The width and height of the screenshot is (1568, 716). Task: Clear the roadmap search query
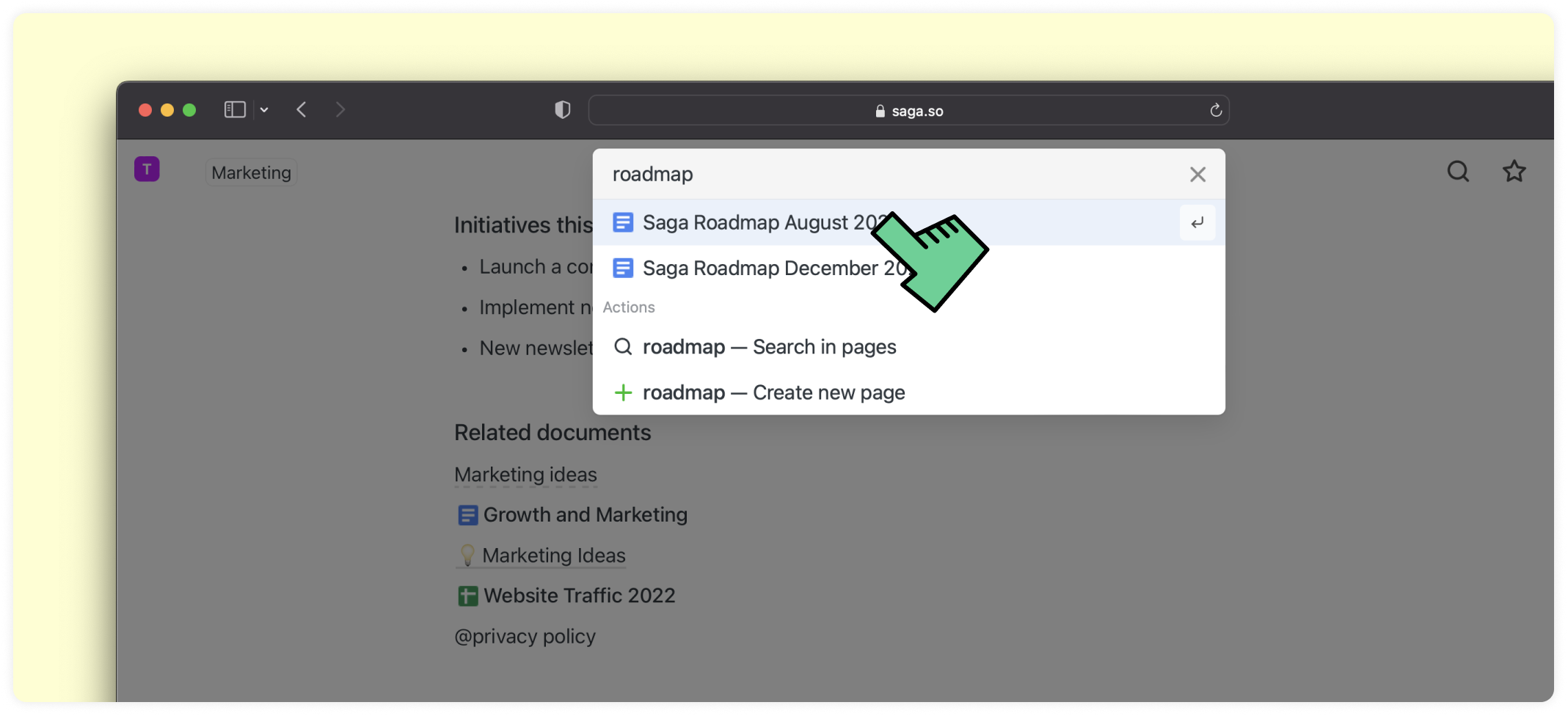1197,175
